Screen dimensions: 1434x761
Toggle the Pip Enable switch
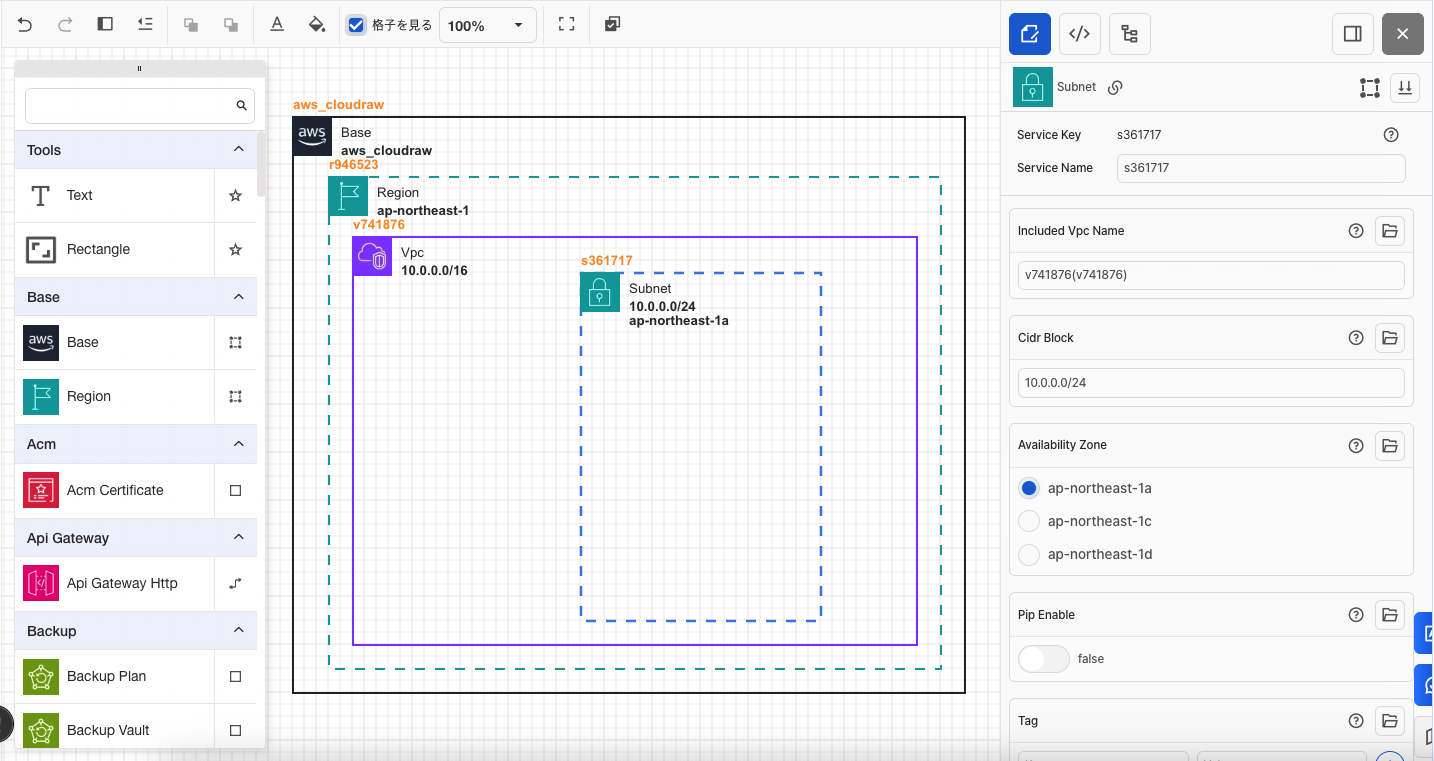[1044, 659]
